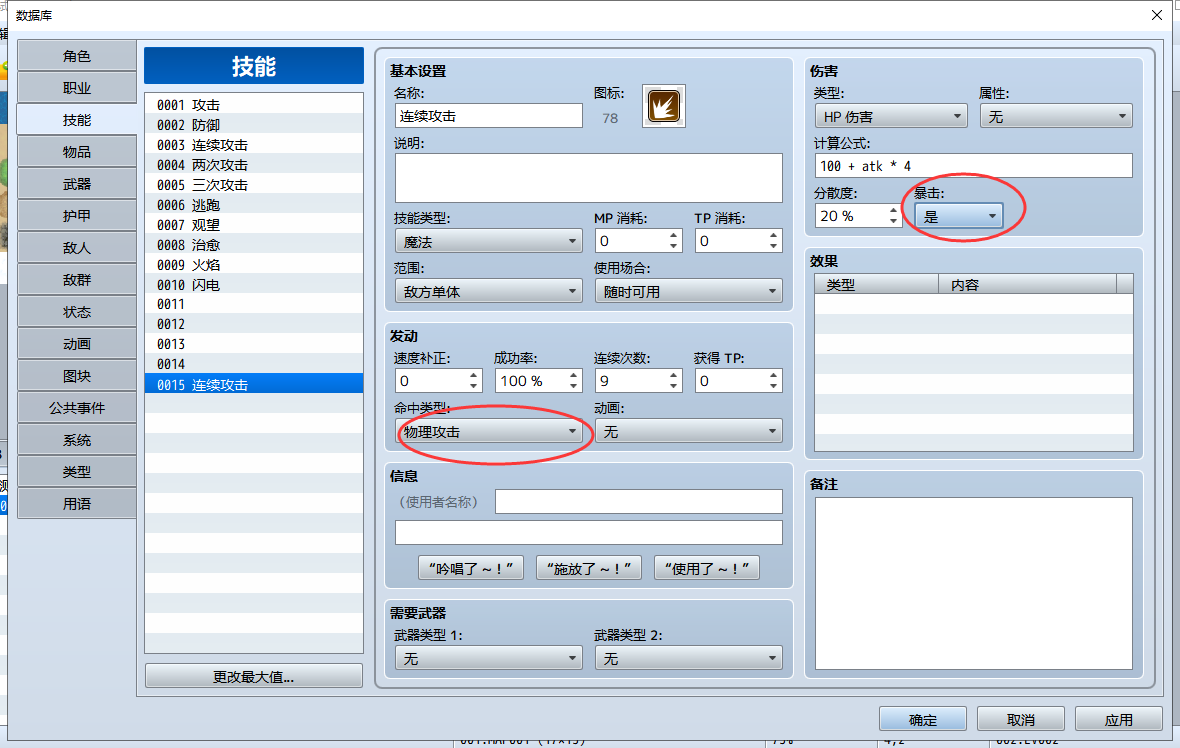The image size is (1180, 748).
Task: Select the 状态 tab
Action: click(x=77, y=312)
